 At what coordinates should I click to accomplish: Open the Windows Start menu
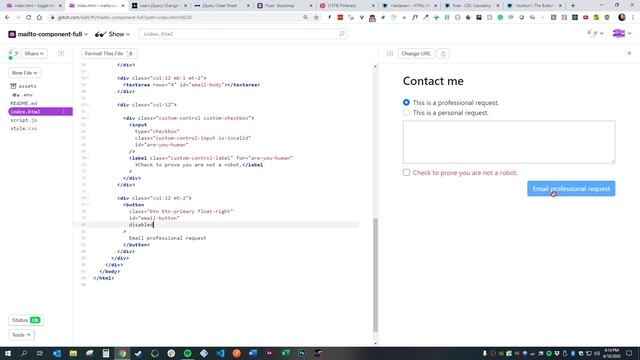click(7, 353)
